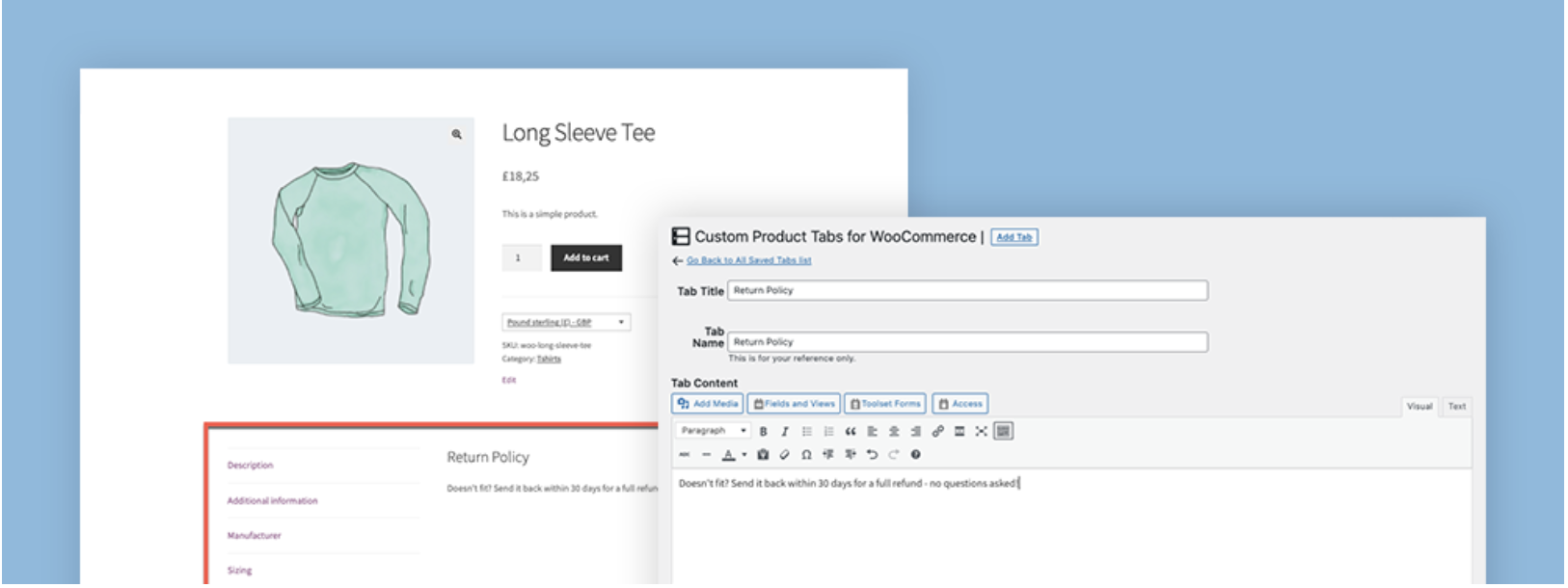The height and width of the screenshot is (588, 1568).
Task: Insert a blockquote in tab content
Action: [x=851, y=432]
